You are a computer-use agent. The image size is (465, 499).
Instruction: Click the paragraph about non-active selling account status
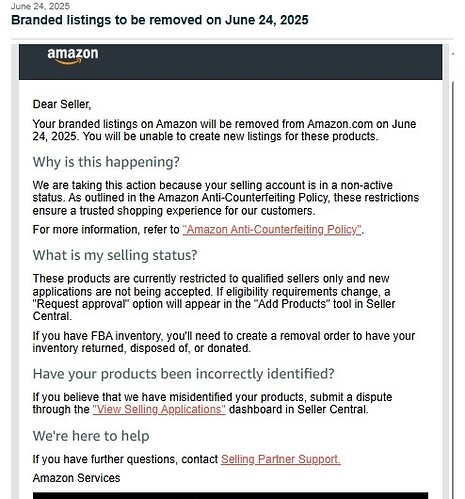click(226, 198)
